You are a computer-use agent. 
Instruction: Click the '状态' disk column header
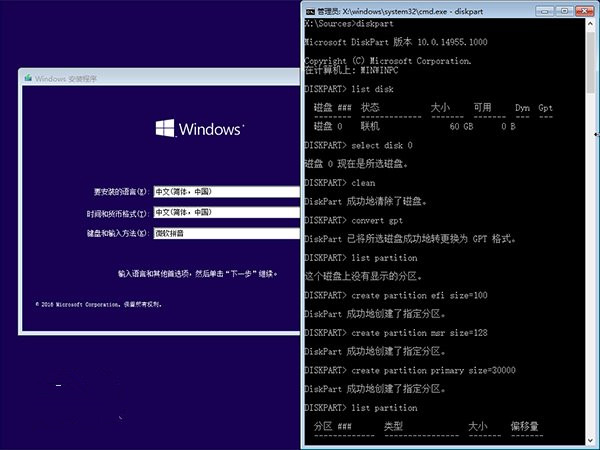[x=370, y=108]
